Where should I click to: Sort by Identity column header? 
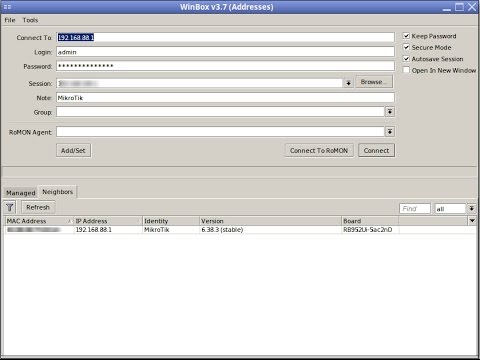pos(171,221)
